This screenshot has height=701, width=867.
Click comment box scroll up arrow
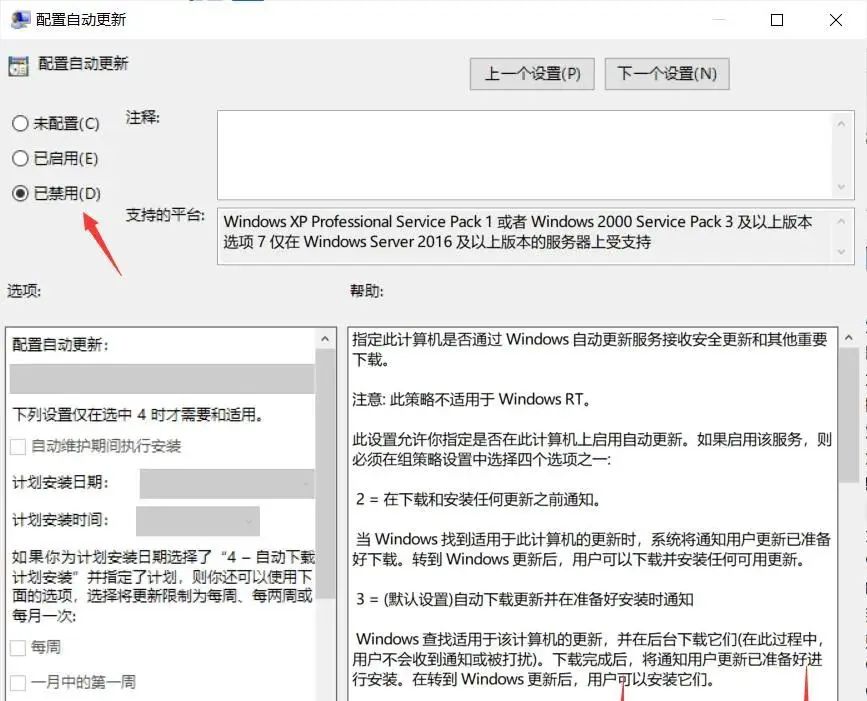click(841, 124)
